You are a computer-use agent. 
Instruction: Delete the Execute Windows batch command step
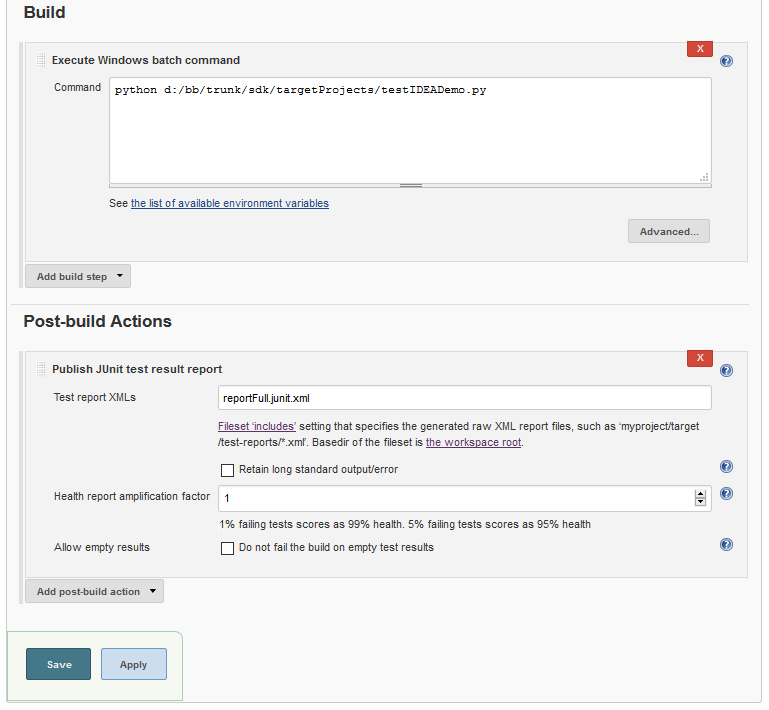coord(700,49)
